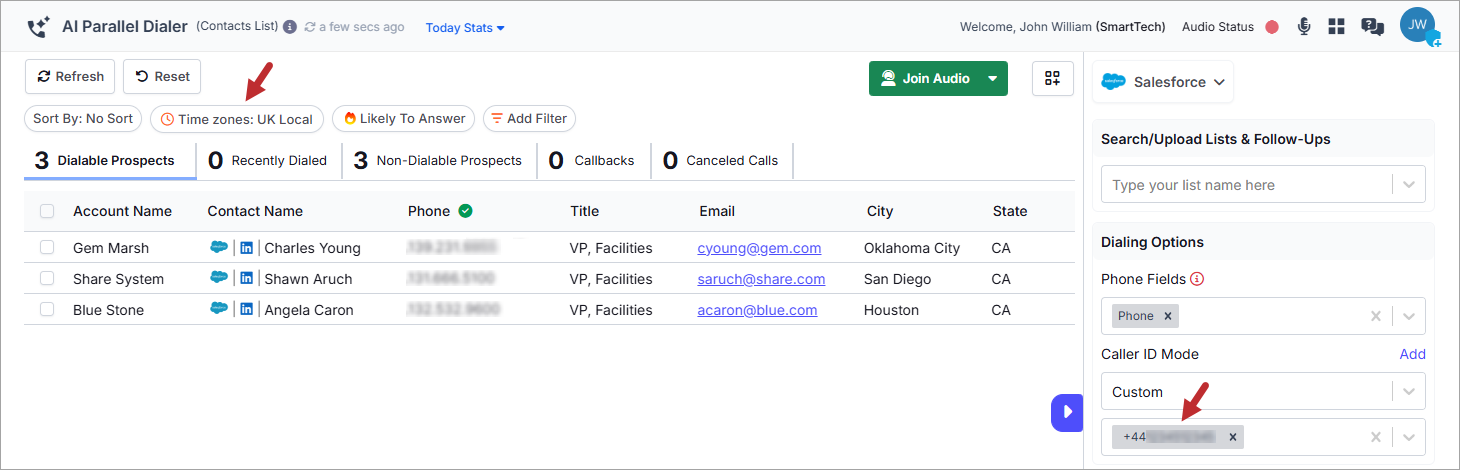
Task: Select the Share System row checkbox
Action: click(47, 278)
